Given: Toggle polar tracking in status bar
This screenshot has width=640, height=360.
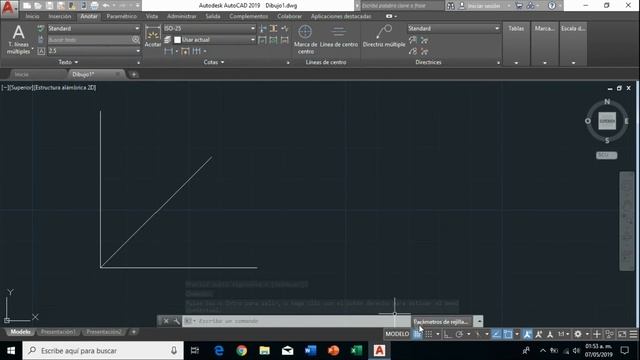Looking at the screenshot, I should pyautogui.click(x=459, y=334).
